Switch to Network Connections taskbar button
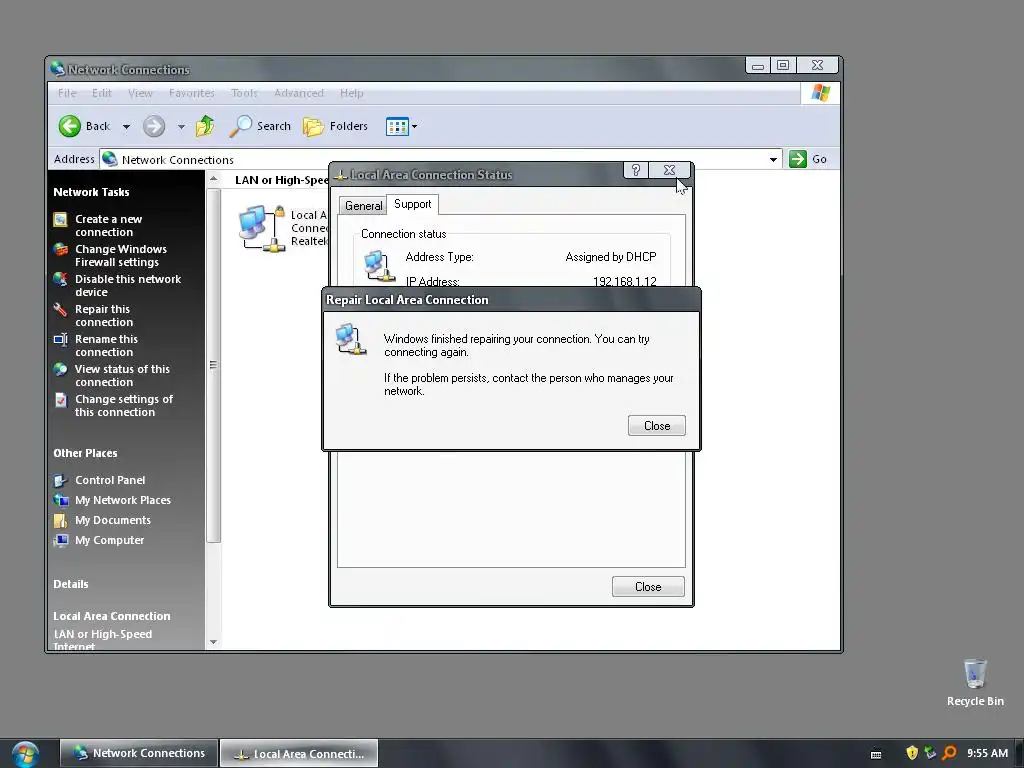Screen dimensions: 1024x768 coord(138,753)
